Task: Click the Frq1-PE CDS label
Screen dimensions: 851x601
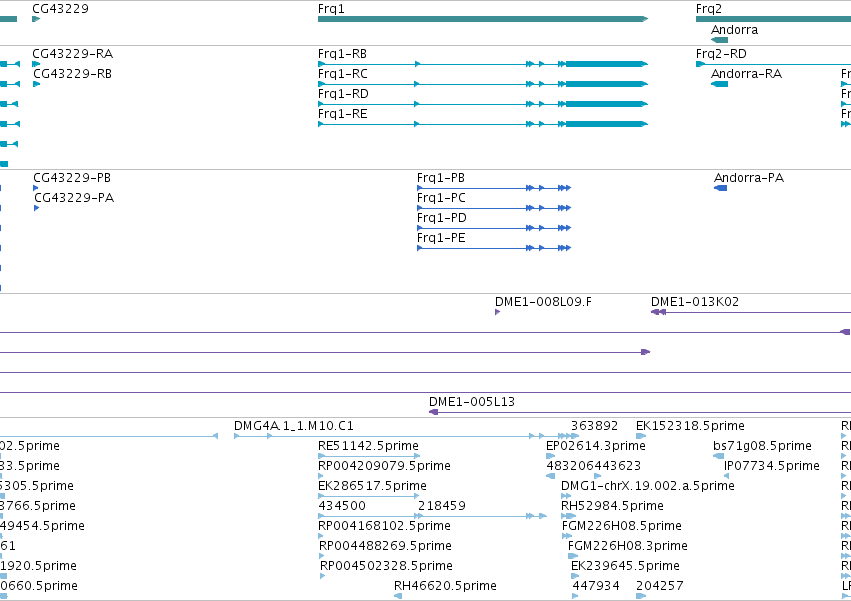Action: tap(441, 238)
